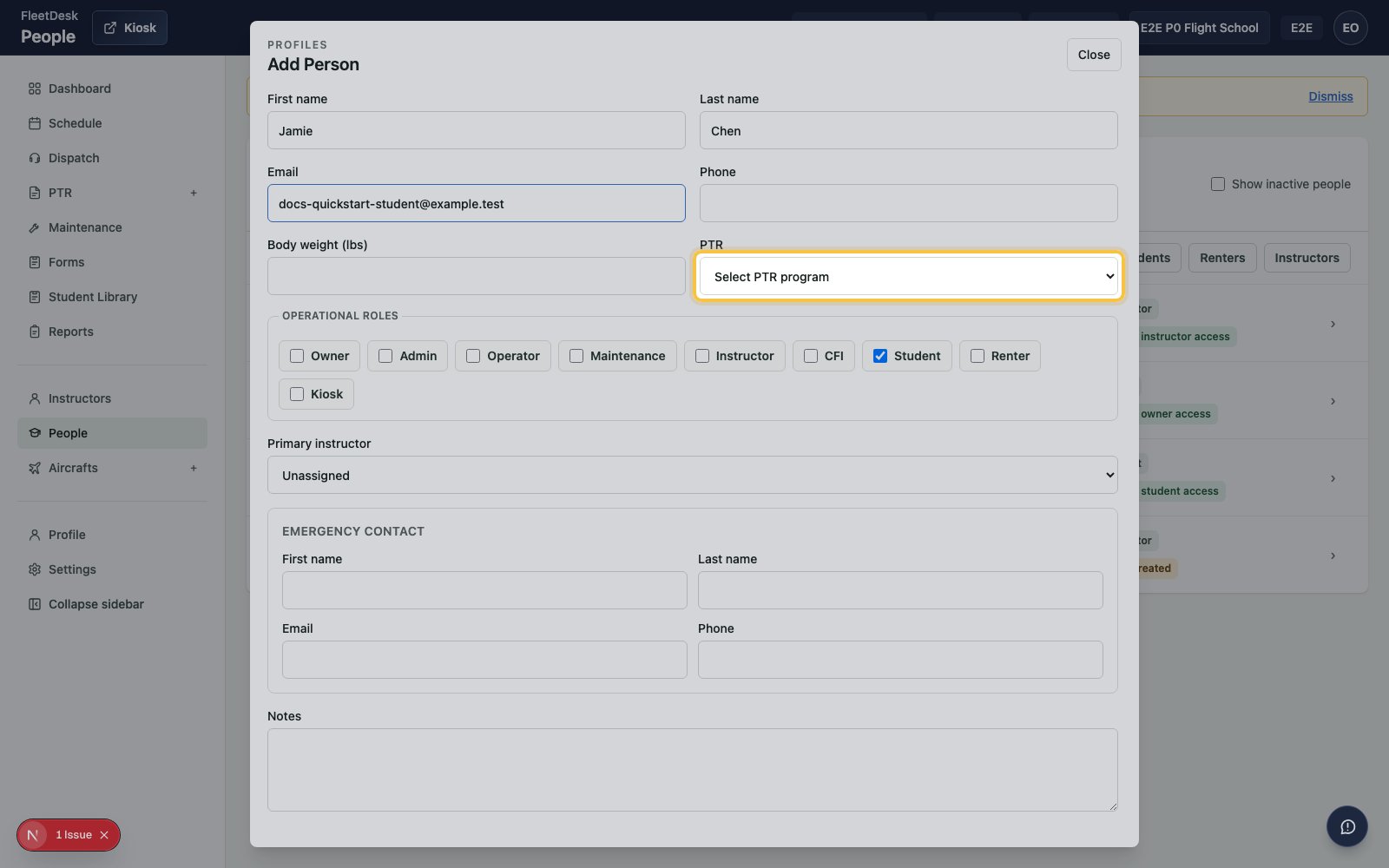Viewport: 1389px width, 868px height.
Task: Check the Owner role checkbox
Action: (x=297, y=356)
